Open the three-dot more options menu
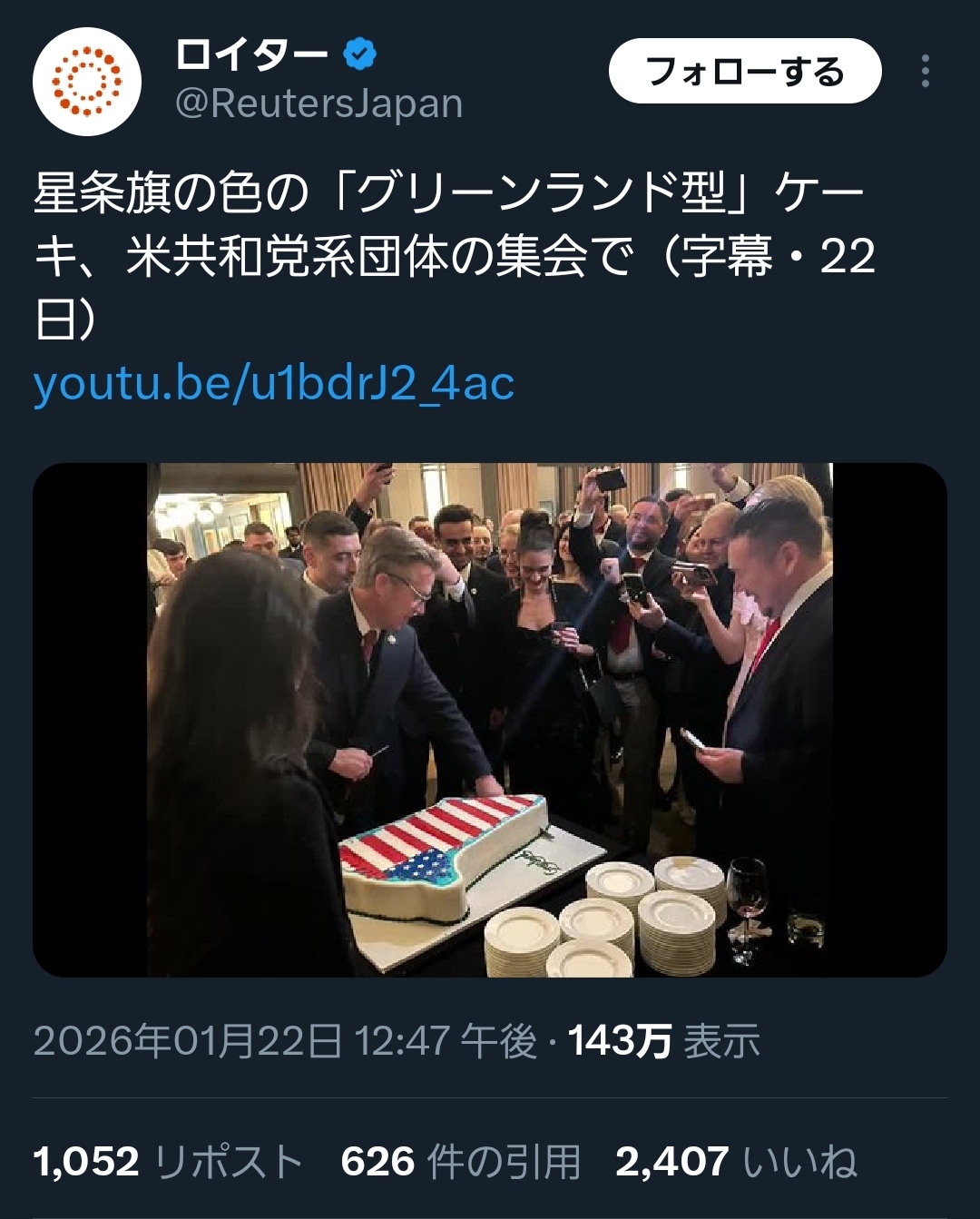This screenshot has height=1219, width=980. (925, 71)
